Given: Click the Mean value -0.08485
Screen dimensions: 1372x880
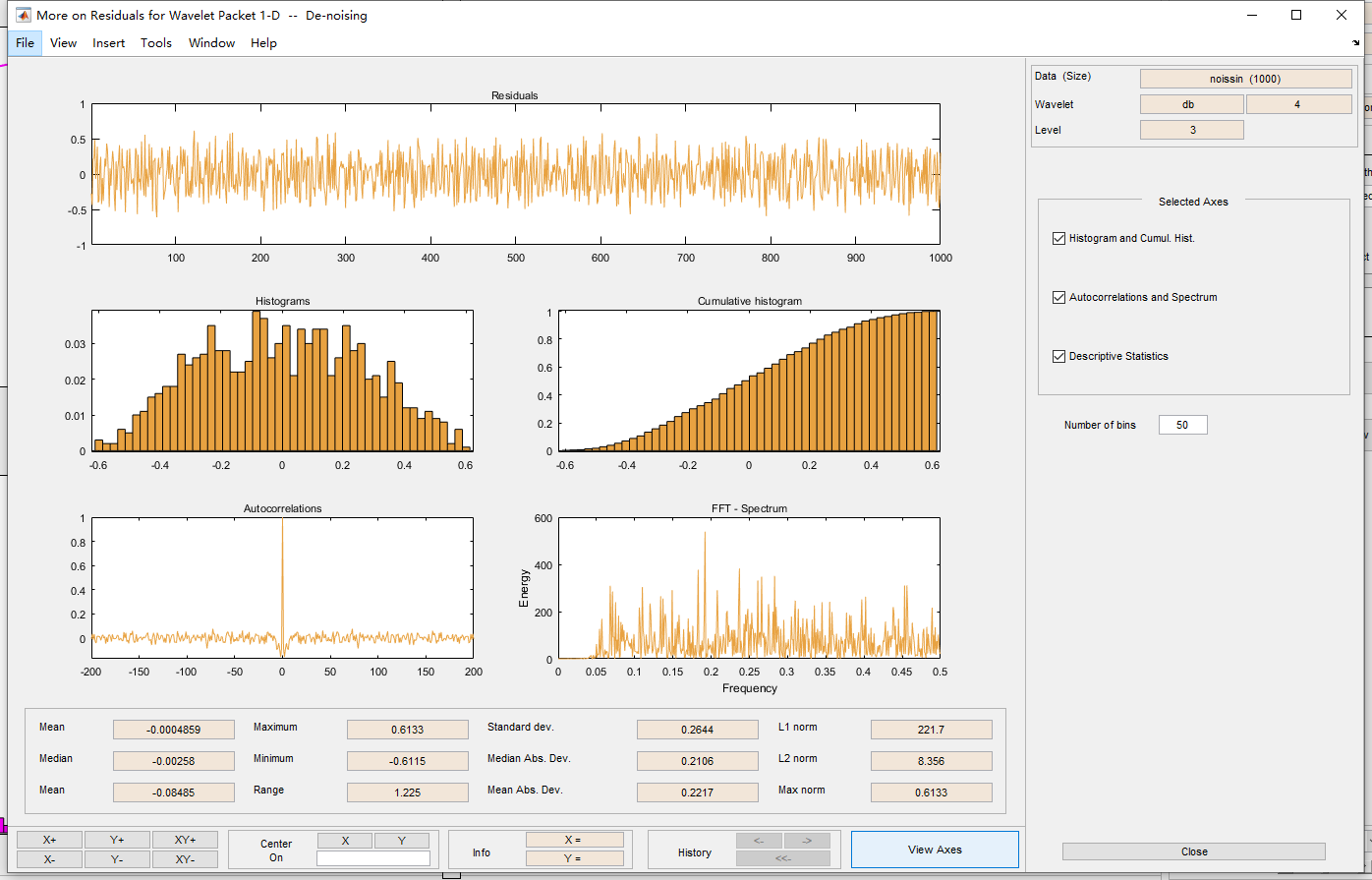Looking at the screenshot, I should [174, 792].
